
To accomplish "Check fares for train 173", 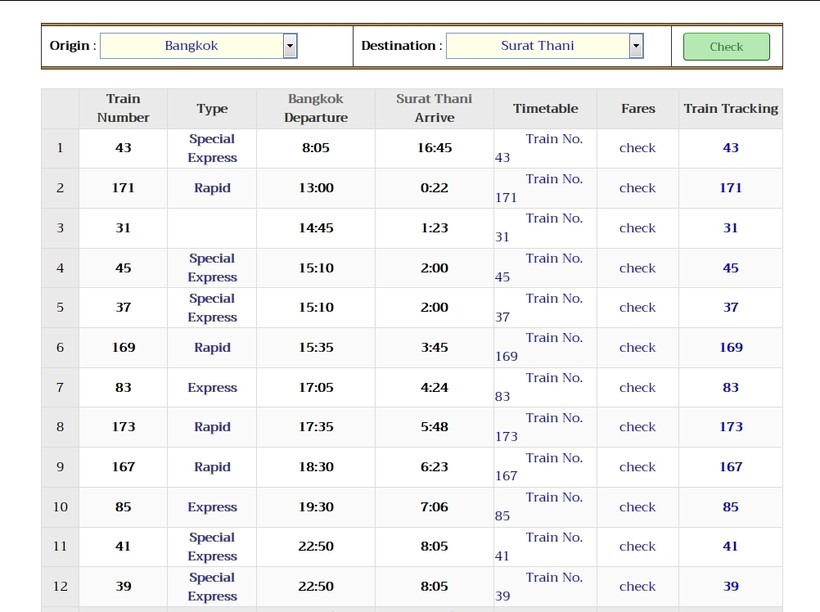I will pos(637,427).
